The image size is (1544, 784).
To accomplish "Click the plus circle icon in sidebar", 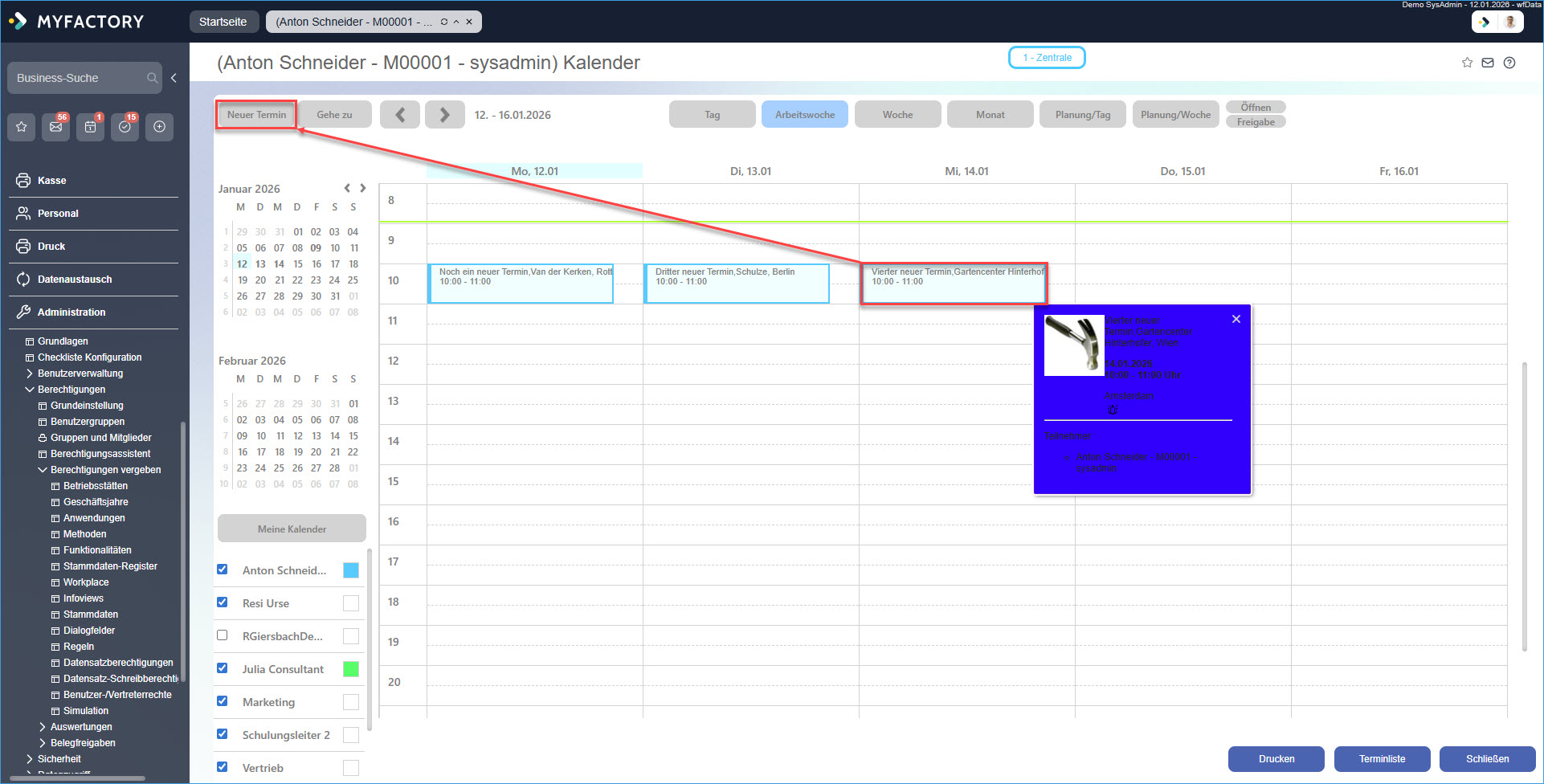I will point(160,127).
